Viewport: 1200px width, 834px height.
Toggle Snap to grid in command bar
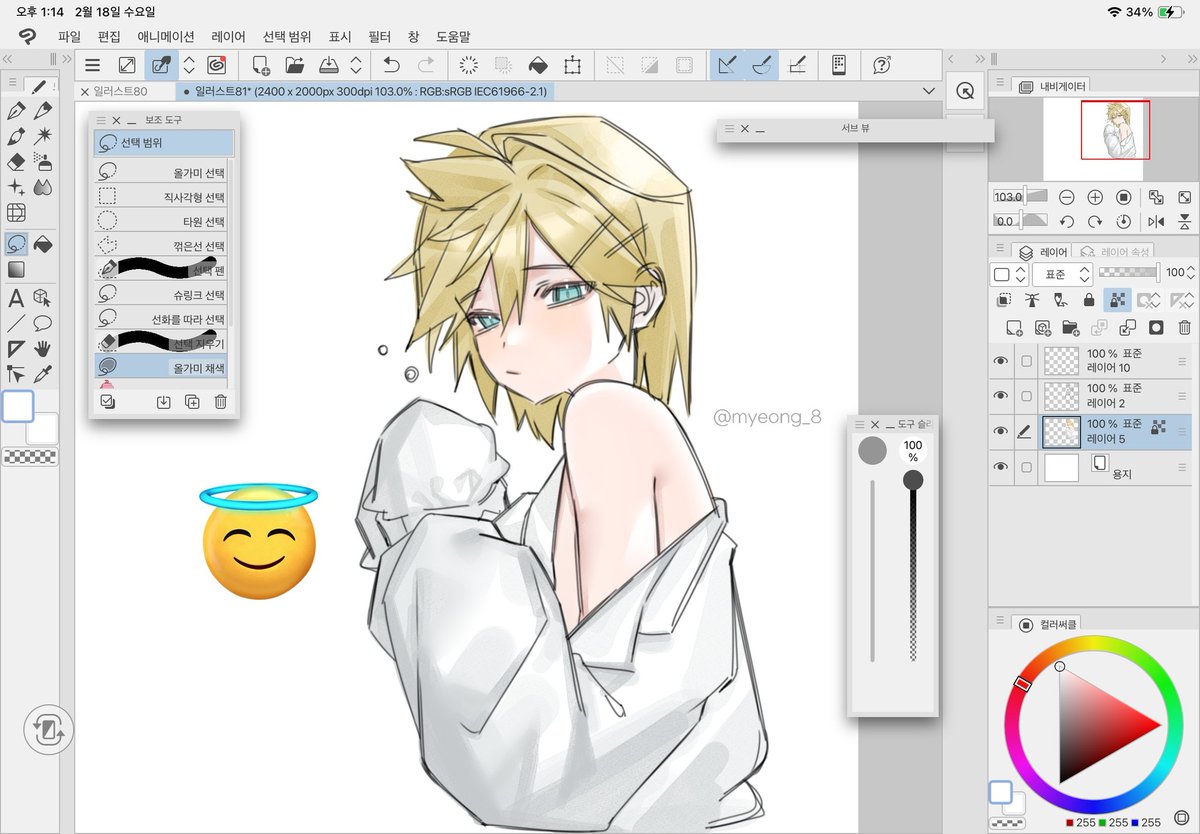(x=797, y=65)
